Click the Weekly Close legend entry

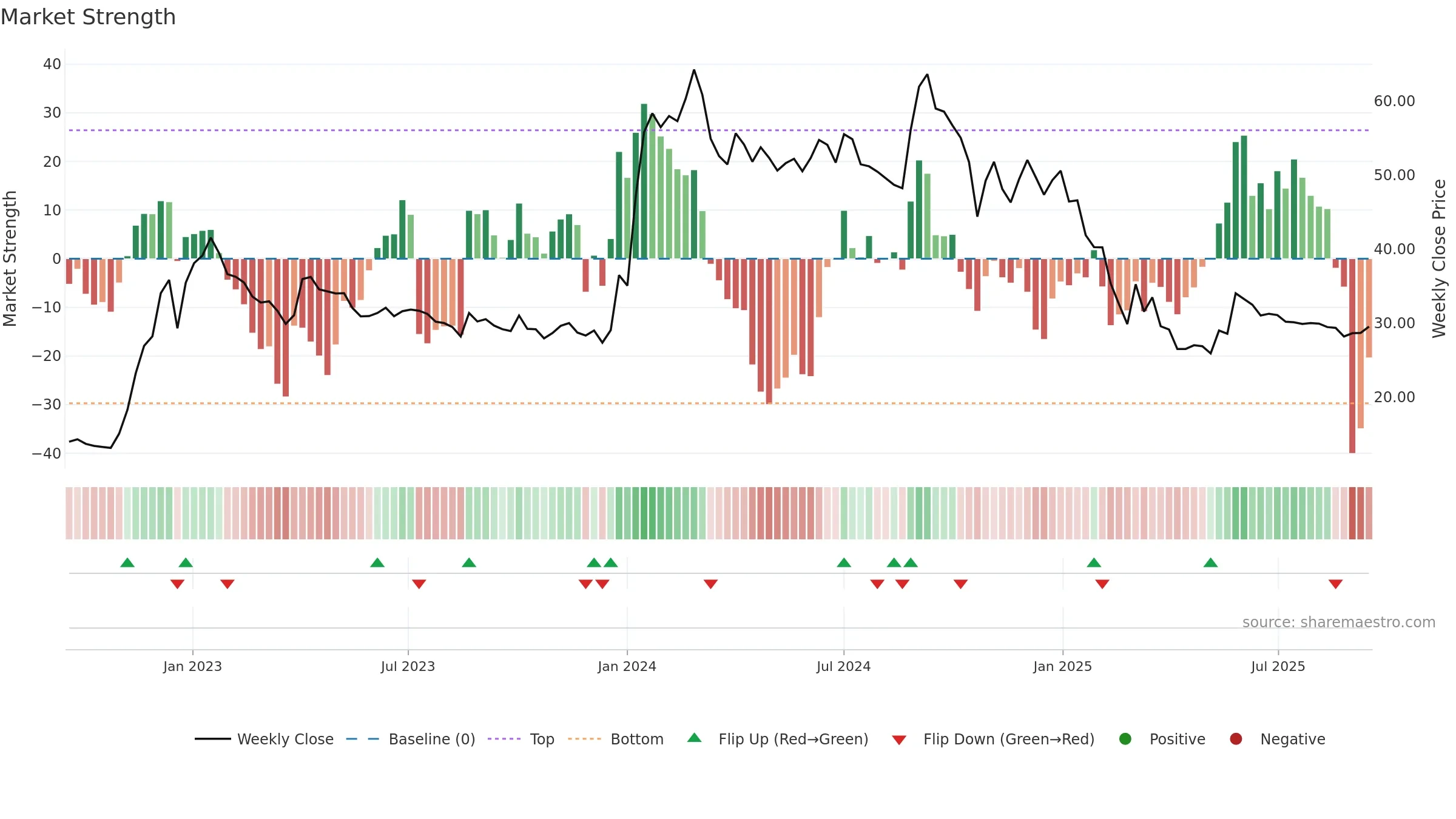click(264, 739)
